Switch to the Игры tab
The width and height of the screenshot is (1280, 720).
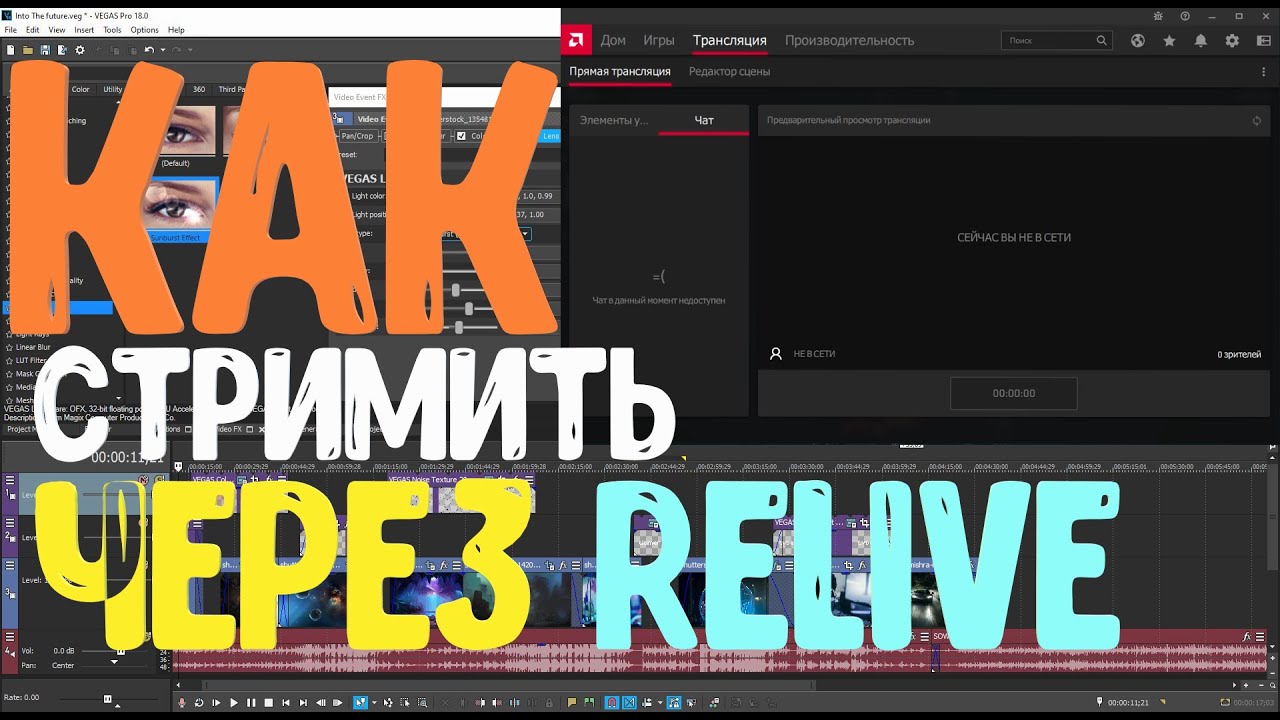point(659,40)
